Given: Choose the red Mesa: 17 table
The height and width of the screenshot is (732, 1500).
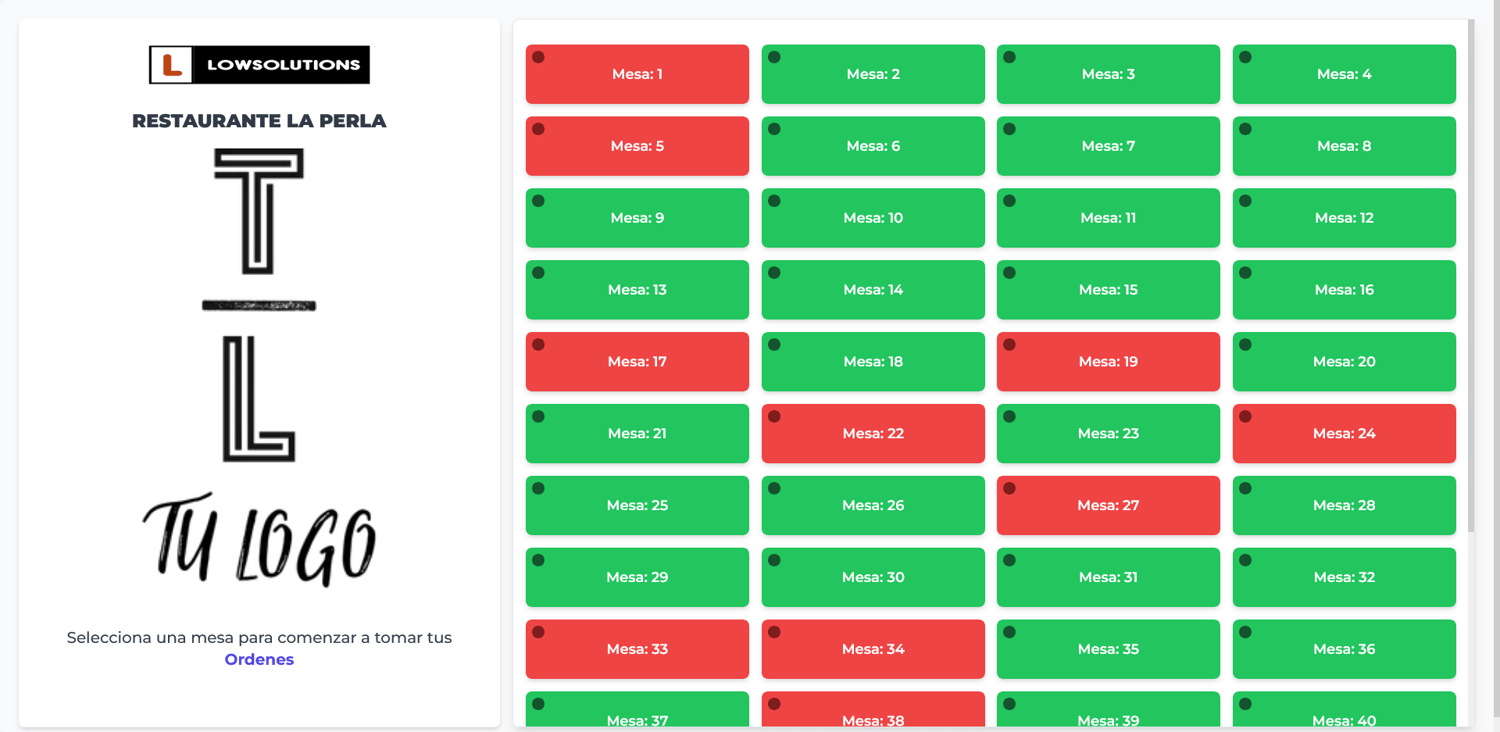Looking at the screenshot, I should point(637,361).
